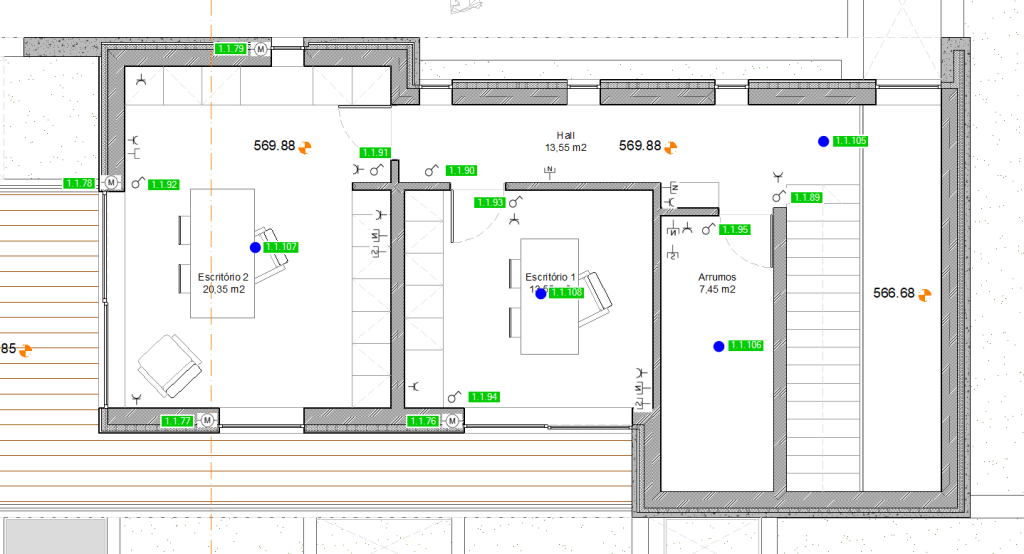Click the green tag 1.1.94
This screenshot has height=554, width=1024.
coord(485,397)
